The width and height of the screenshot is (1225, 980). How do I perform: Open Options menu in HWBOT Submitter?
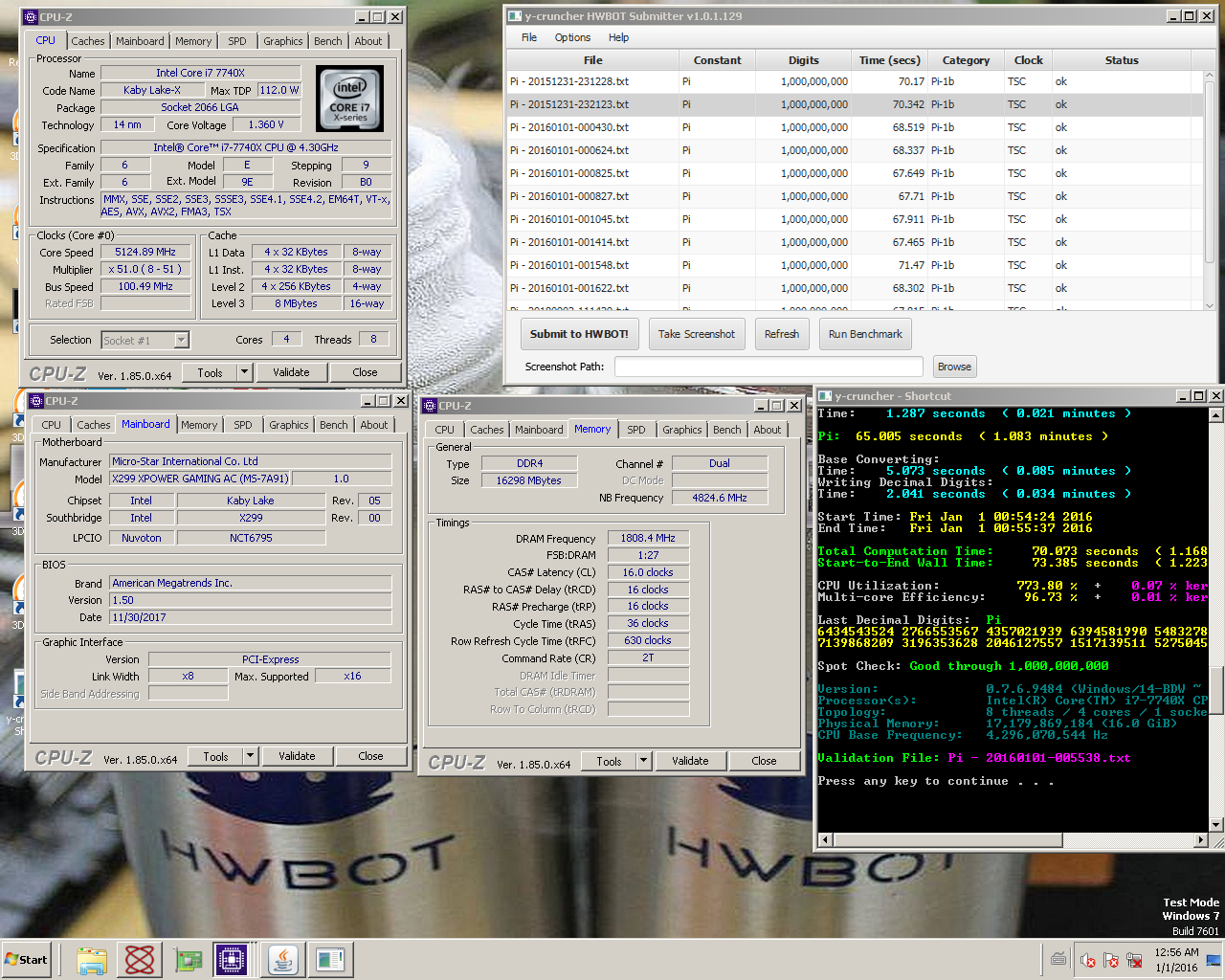click(572, 37)
